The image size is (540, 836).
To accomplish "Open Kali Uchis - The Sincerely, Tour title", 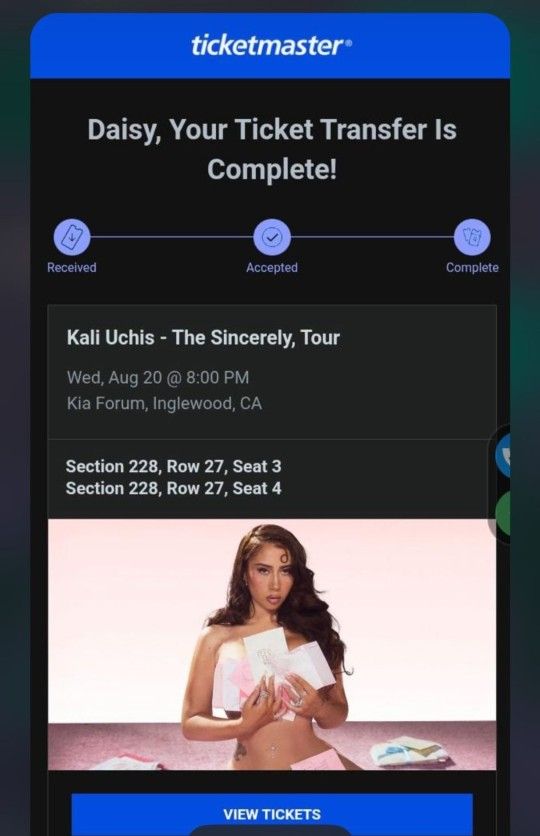I will pyautogui.click(x=203, y=337).
